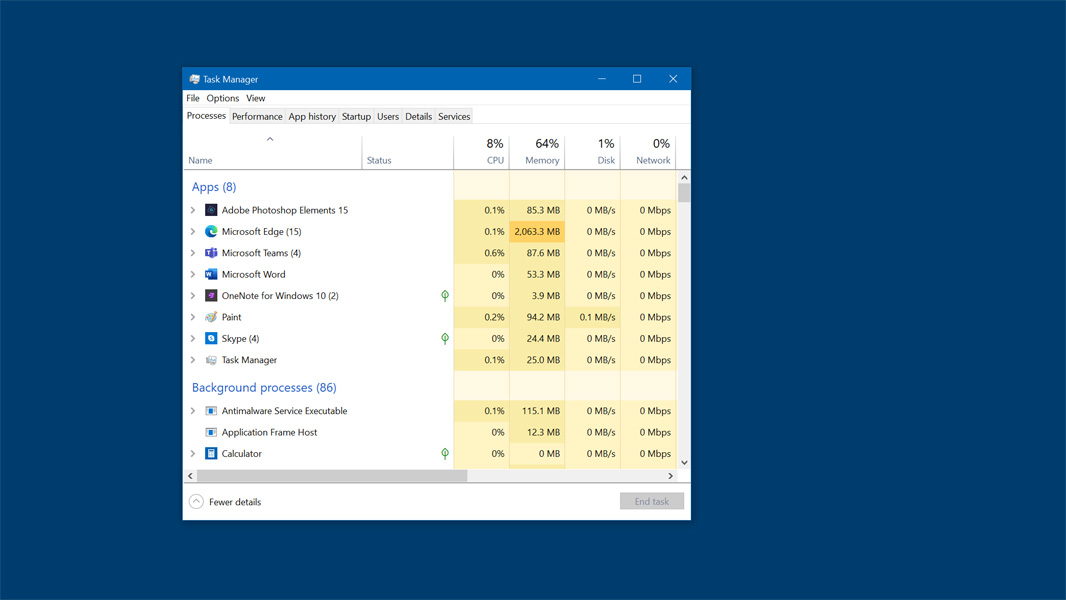Click the horizontal scrollbar thumb
Screen dimensions: 1066x600
point(332,476)
